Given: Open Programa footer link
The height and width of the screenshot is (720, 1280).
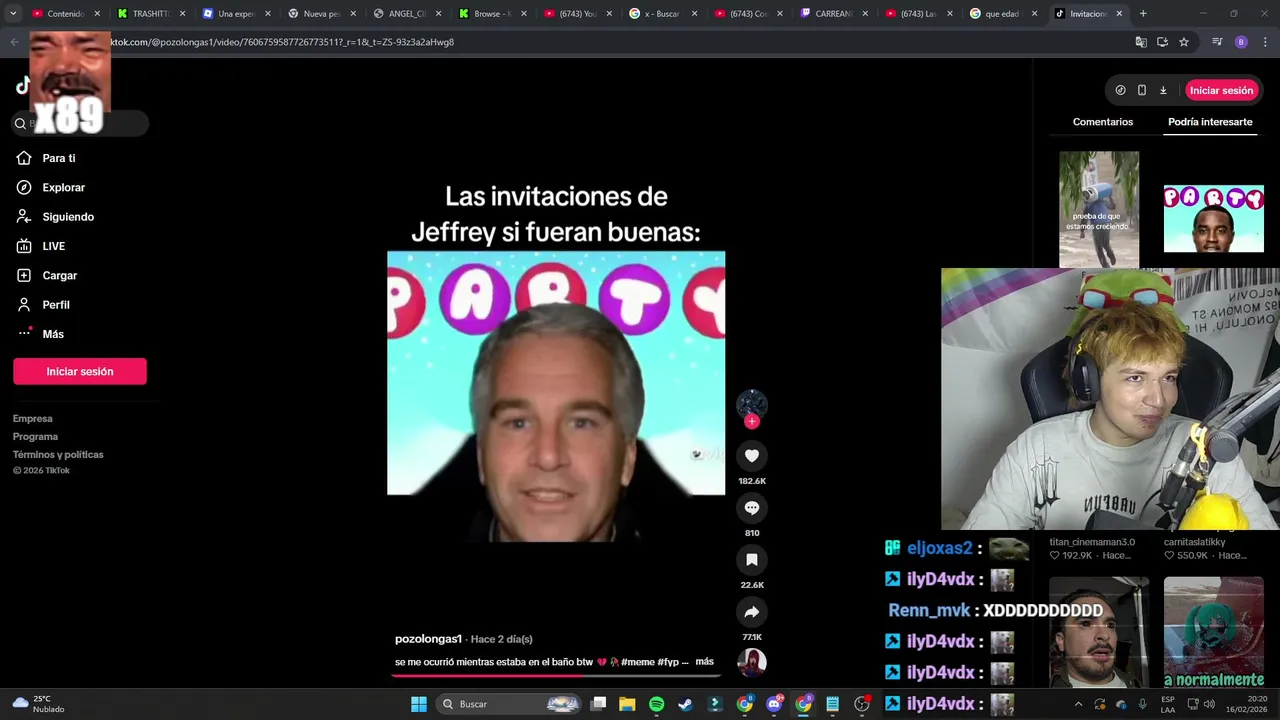Looking at the screenshot, I should [35, 437].
